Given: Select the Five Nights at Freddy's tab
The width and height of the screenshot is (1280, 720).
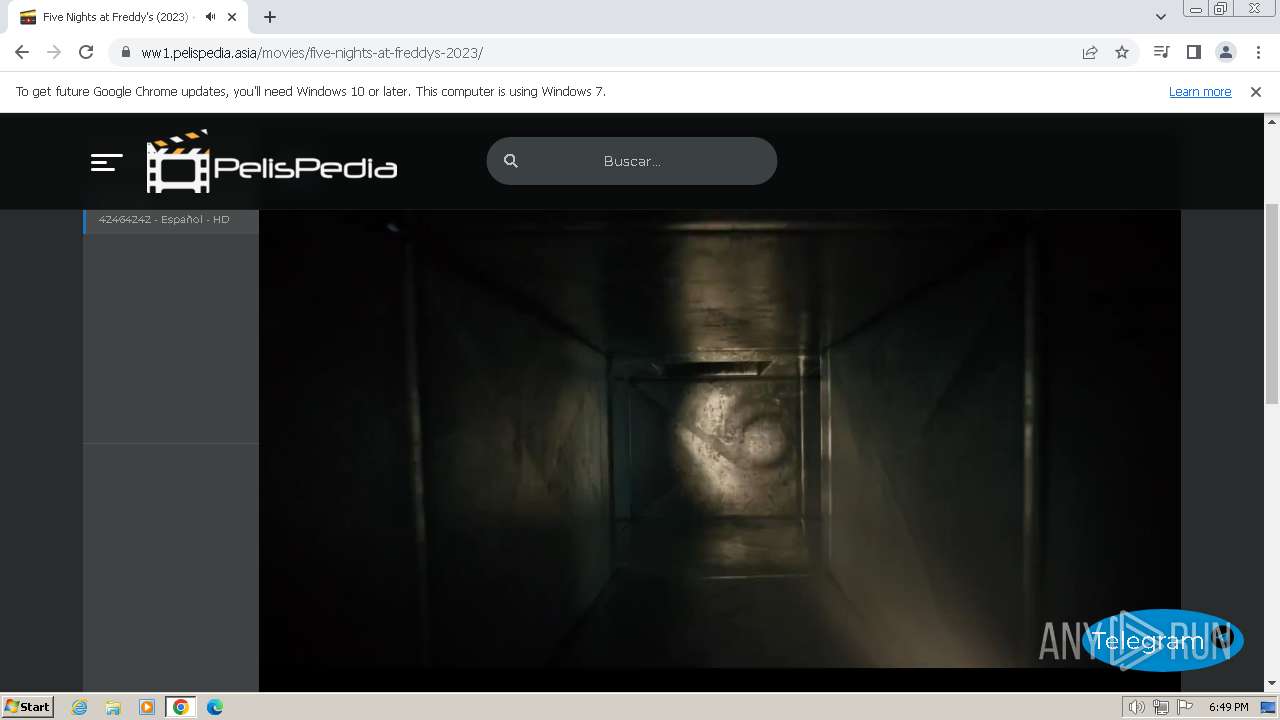Looking at the screenshot, I should [x=128, y=17].
